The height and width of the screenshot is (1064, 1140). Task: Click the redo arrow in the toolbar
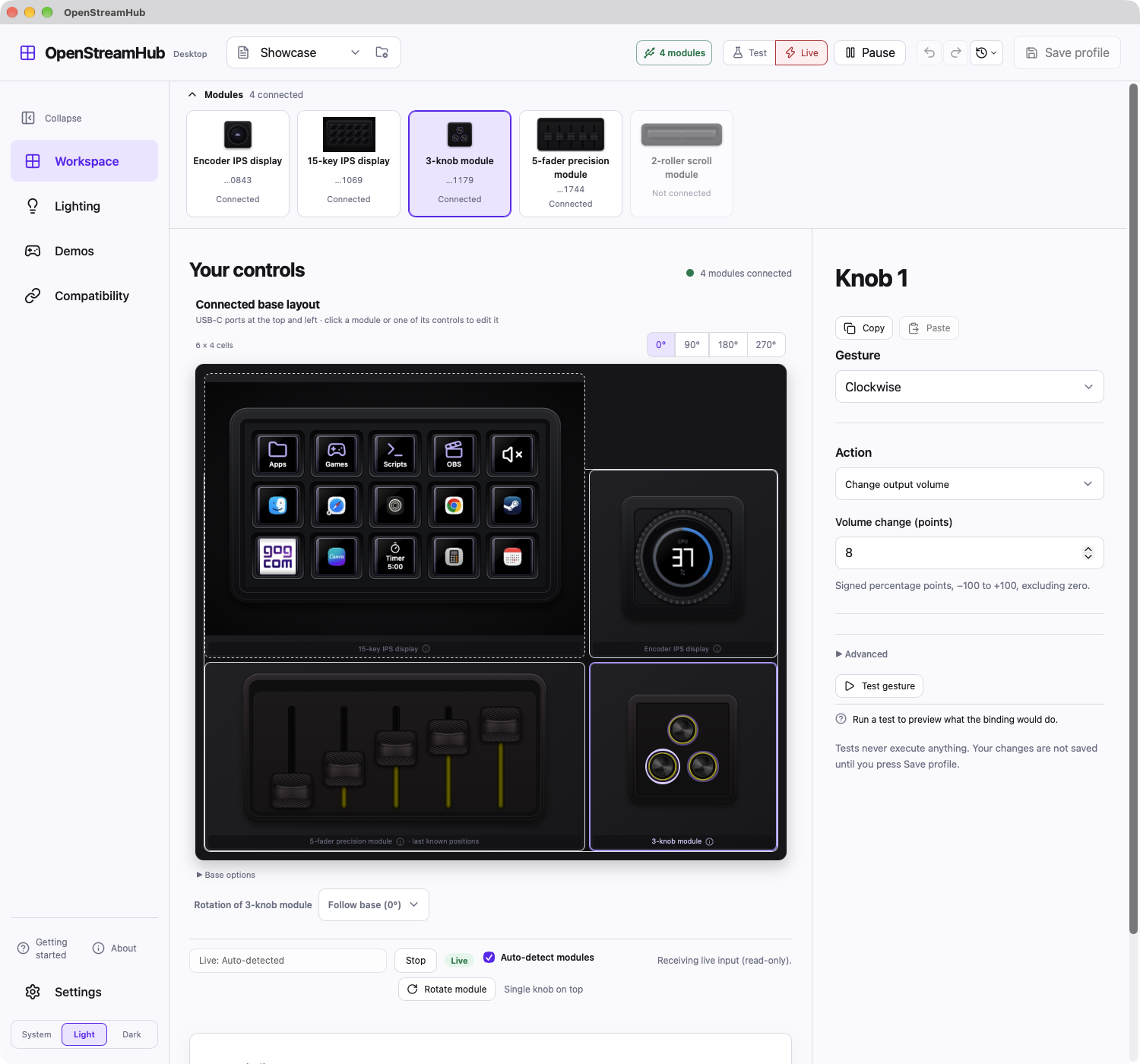click(x=956, y=52)
